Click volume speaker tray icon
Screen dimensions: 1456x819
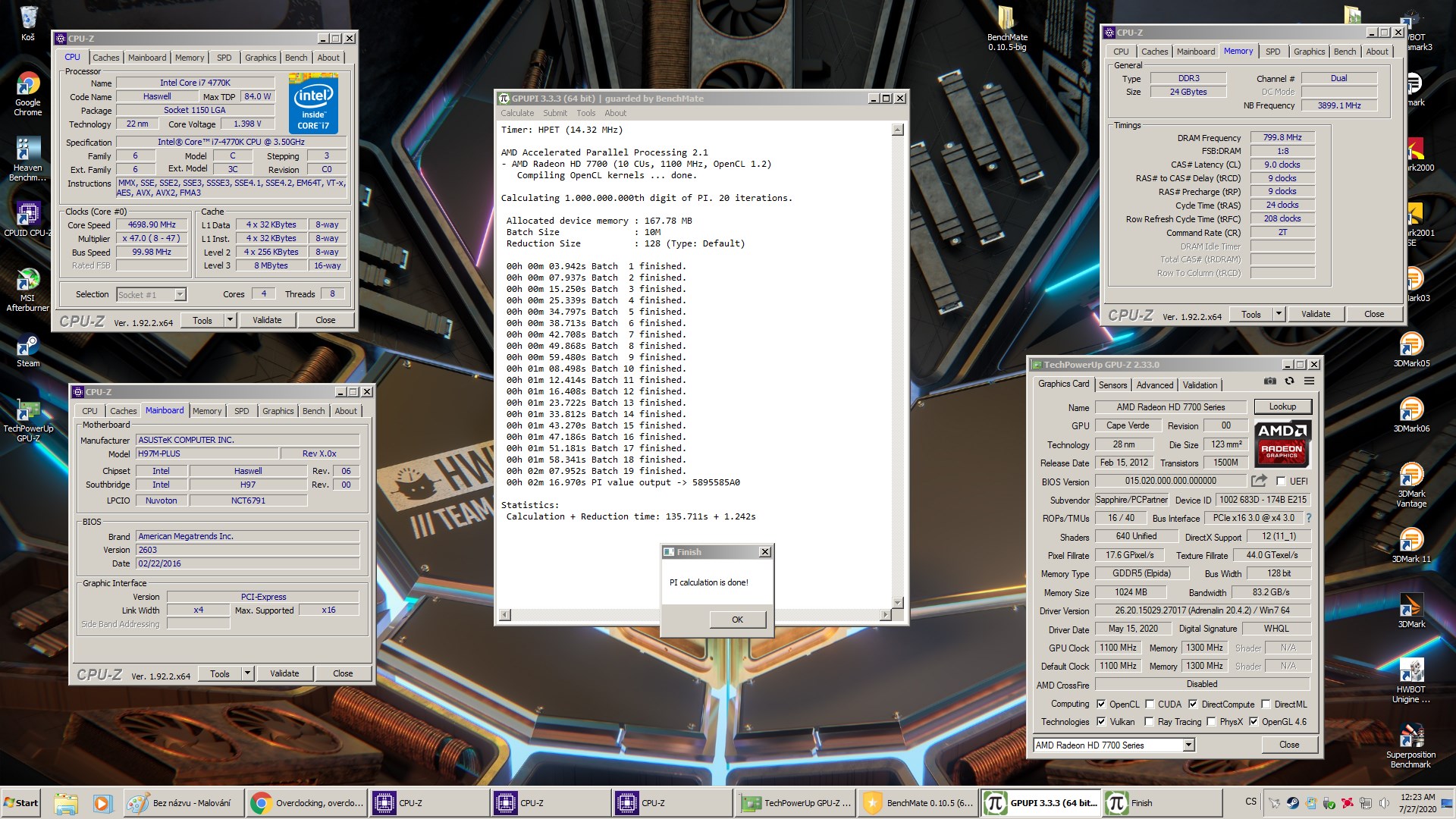tap(1384, 802)
